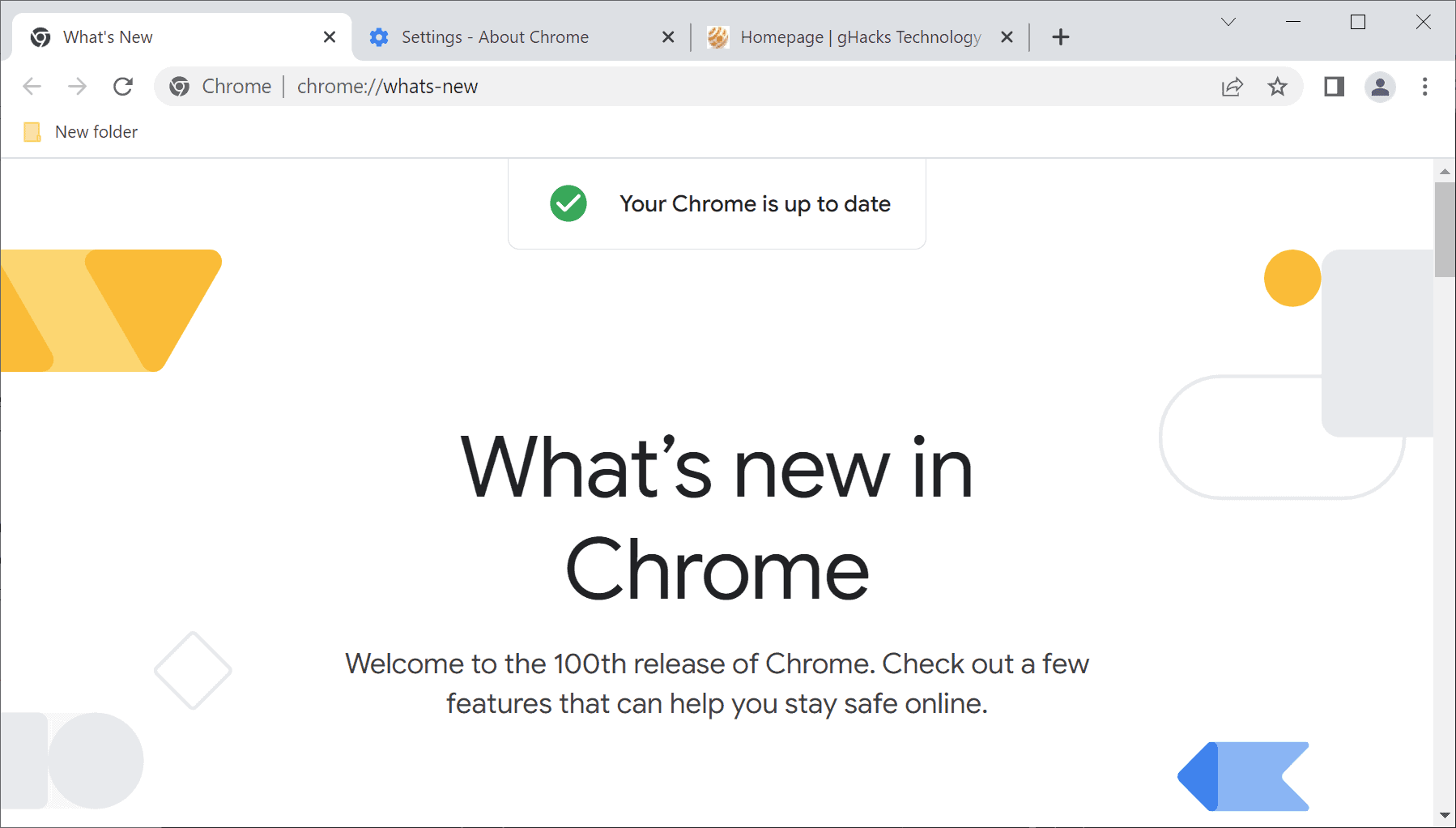This screenshot has height=828, width=1456.
Task: Switch to Settings - About Chrome tab
Action: 521,37
